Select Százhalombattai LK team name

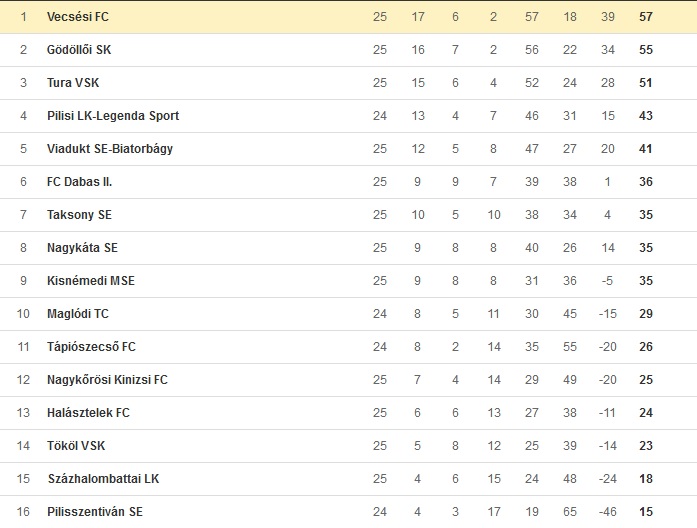104,479
